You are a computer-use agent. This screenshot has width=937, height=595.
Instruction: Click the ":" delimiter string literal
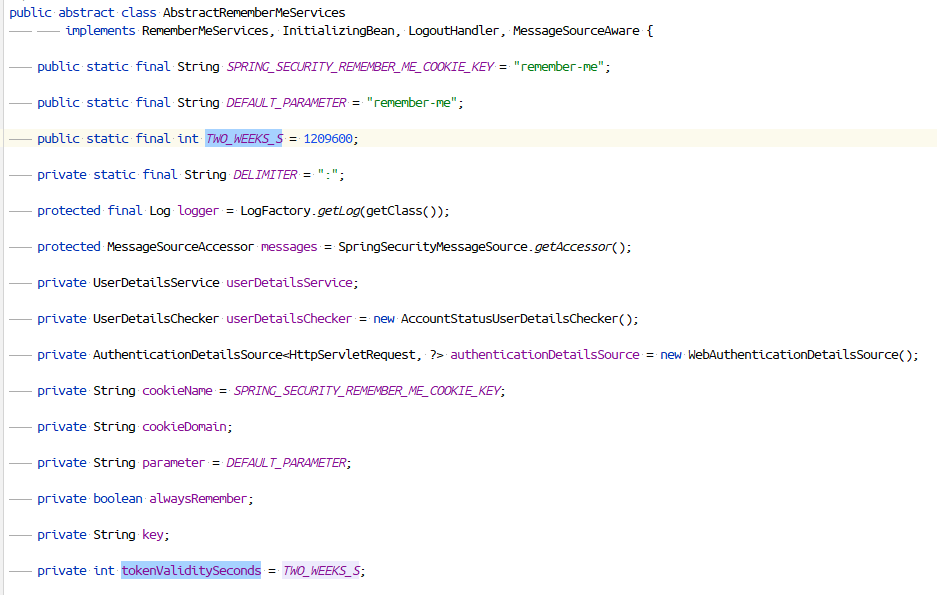click(x=328, y=174)
